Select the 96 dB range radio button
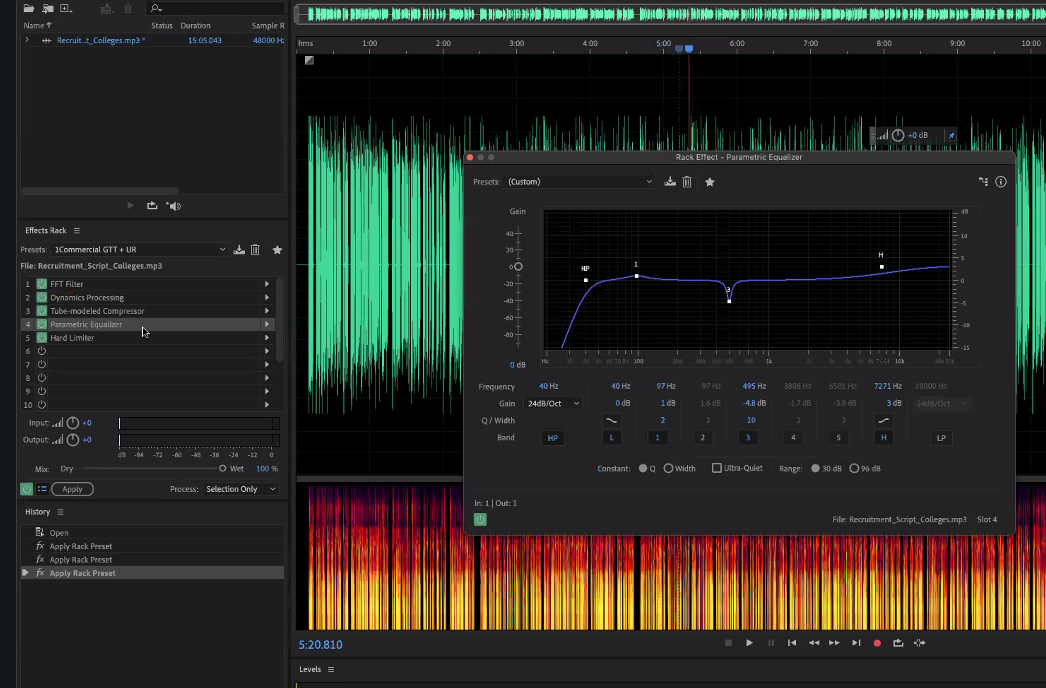Screen dimensions: 1046x688 pos(854,468)
